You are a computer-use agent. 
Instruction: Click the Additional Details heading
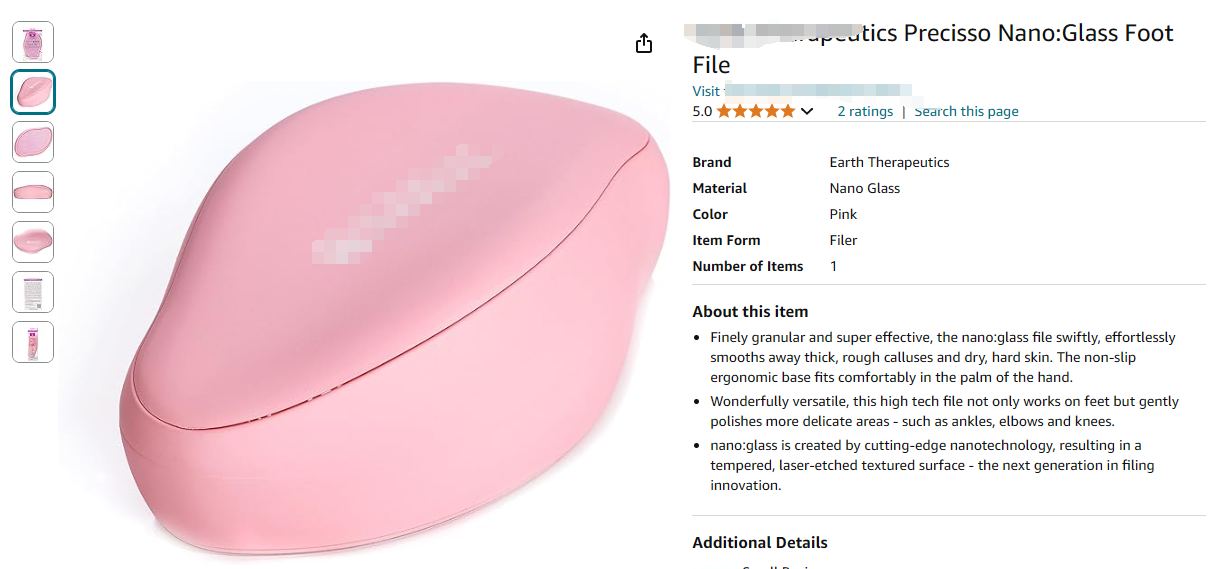[x=760, y=543]
